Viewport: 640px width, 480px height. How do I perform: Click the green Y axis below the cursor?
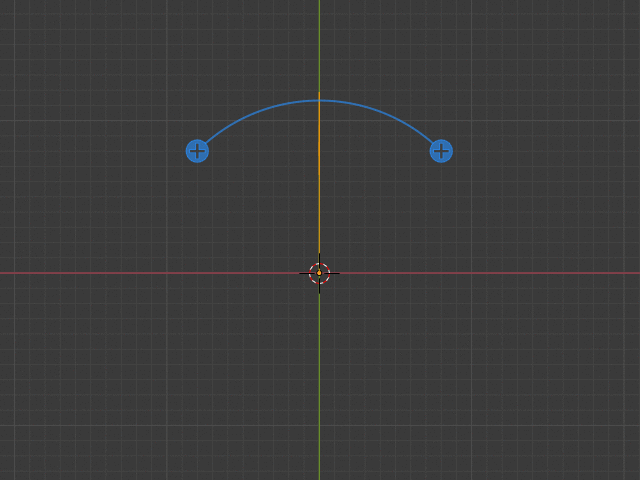tap(319, 380)
